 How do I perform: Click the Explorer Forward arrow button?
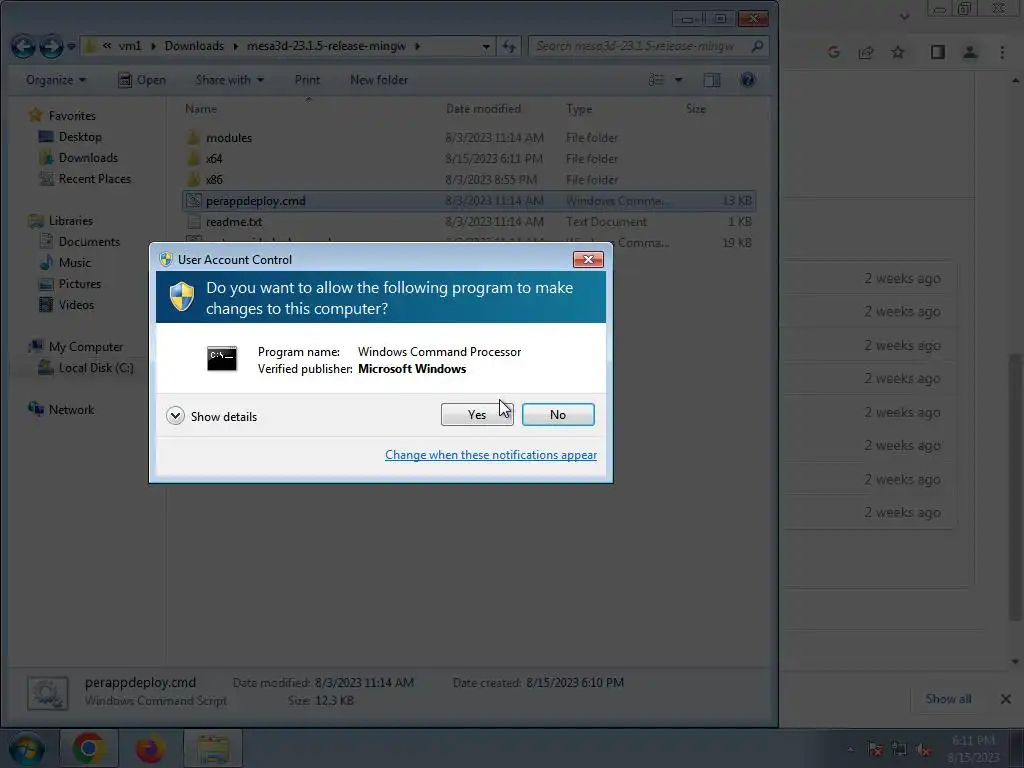click(x=51, y=46)
